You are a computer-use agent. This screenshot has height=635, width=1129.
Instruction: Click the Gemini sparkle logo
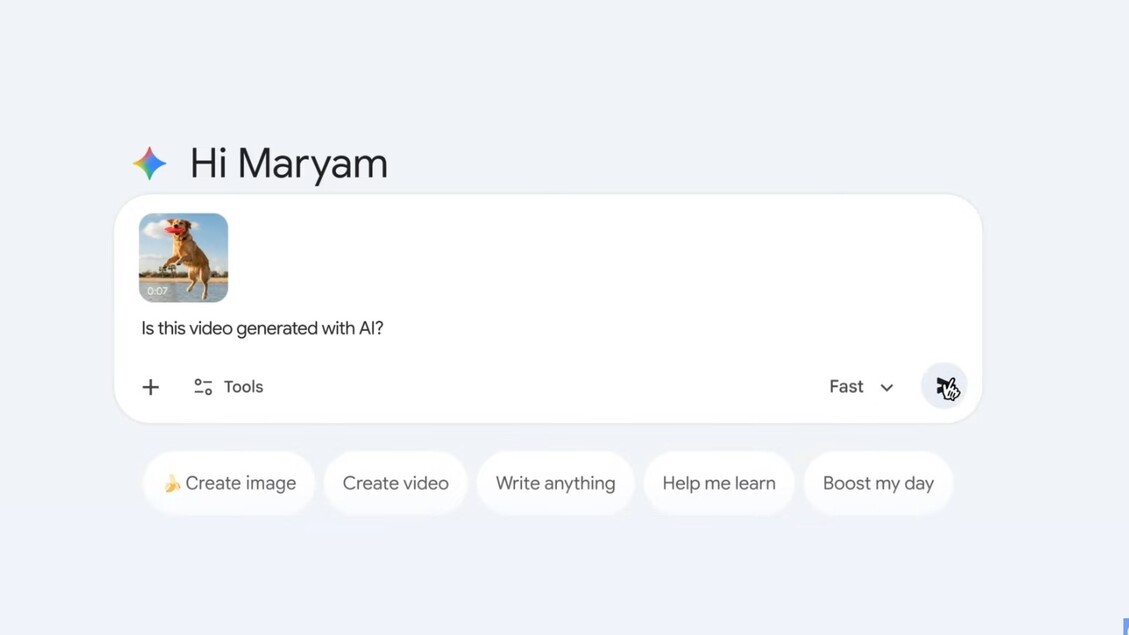150,163
